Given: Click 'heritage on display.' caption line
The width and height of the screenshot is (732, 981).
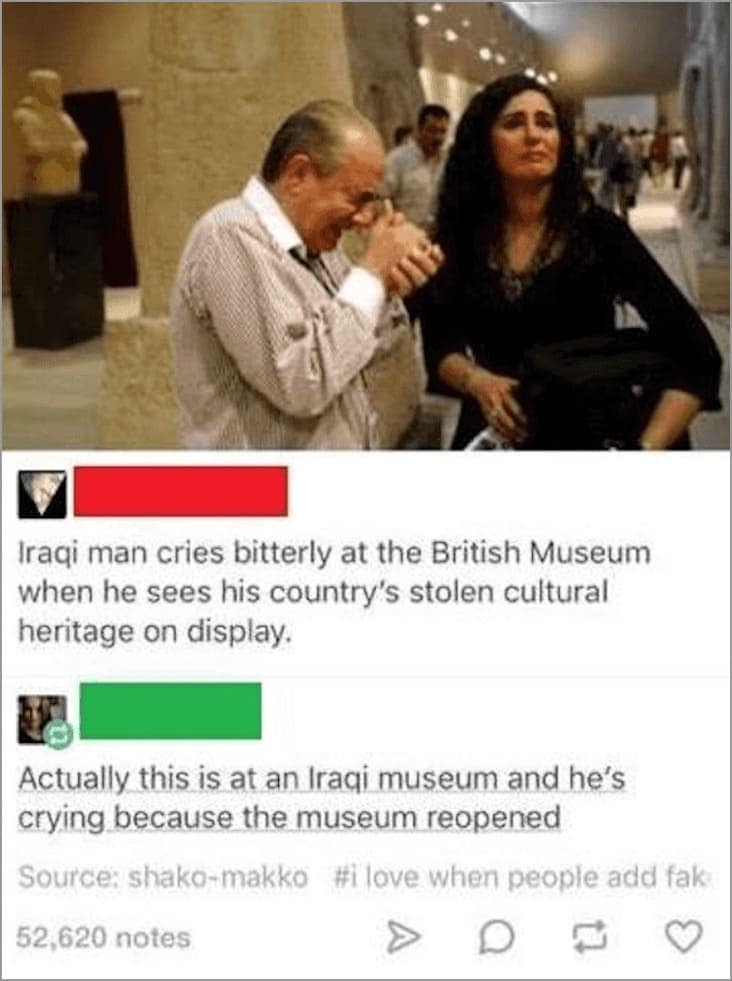Looking at the screenshot, I should pyautogui.click(x=155, y=630).
